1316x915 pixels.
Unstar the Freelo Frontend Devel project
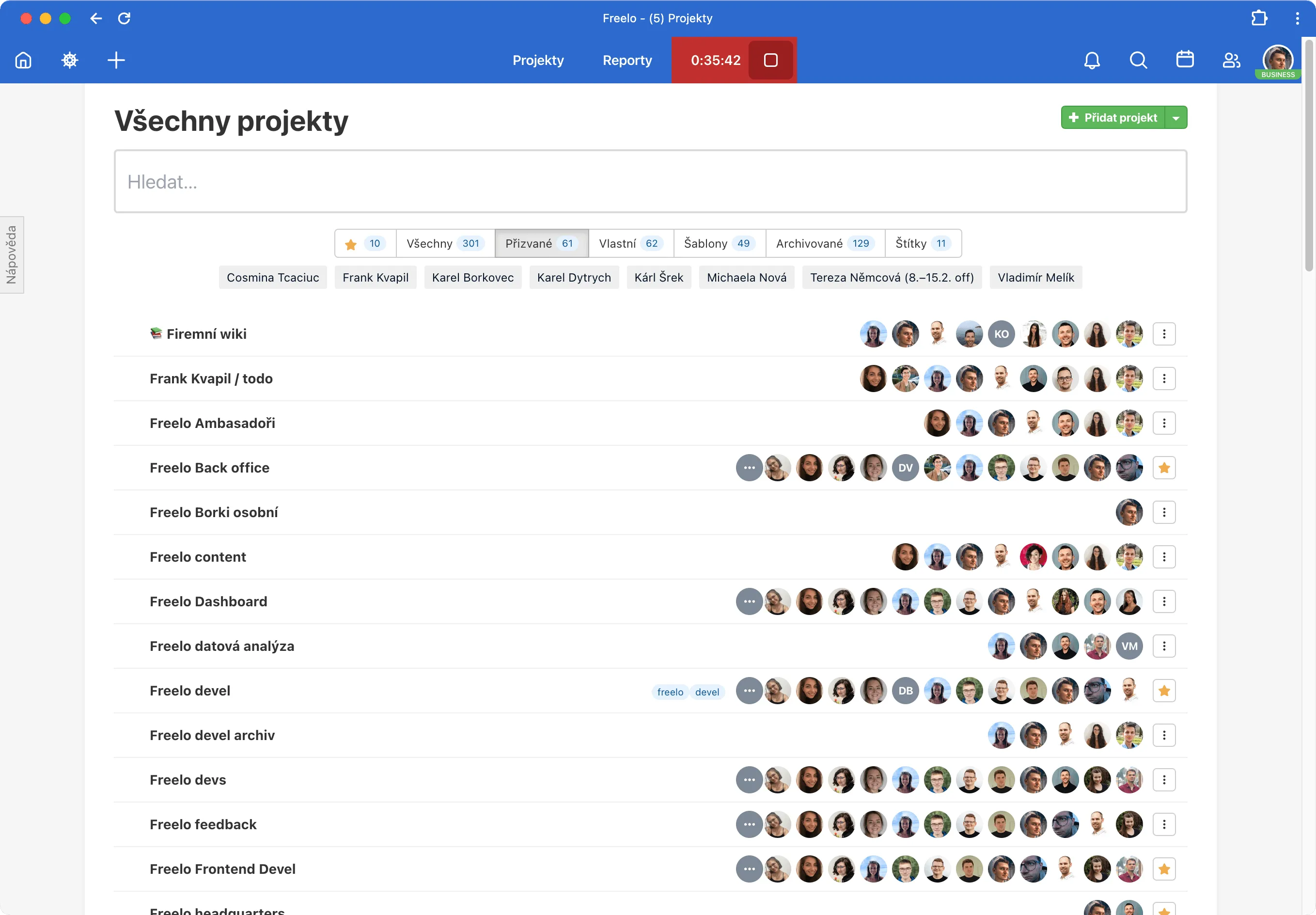pos(1164,869)
